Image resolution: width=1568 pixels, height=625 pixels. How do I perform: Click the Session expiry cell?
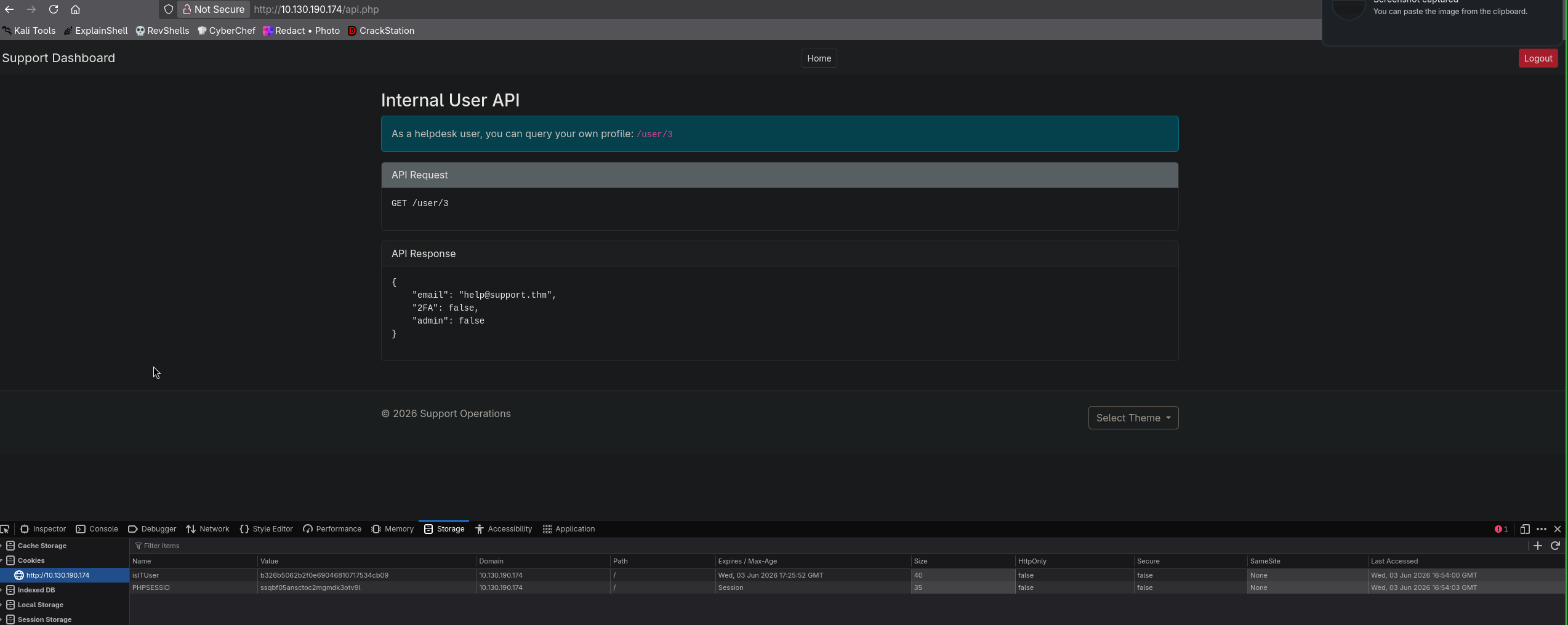pos(813,587)
